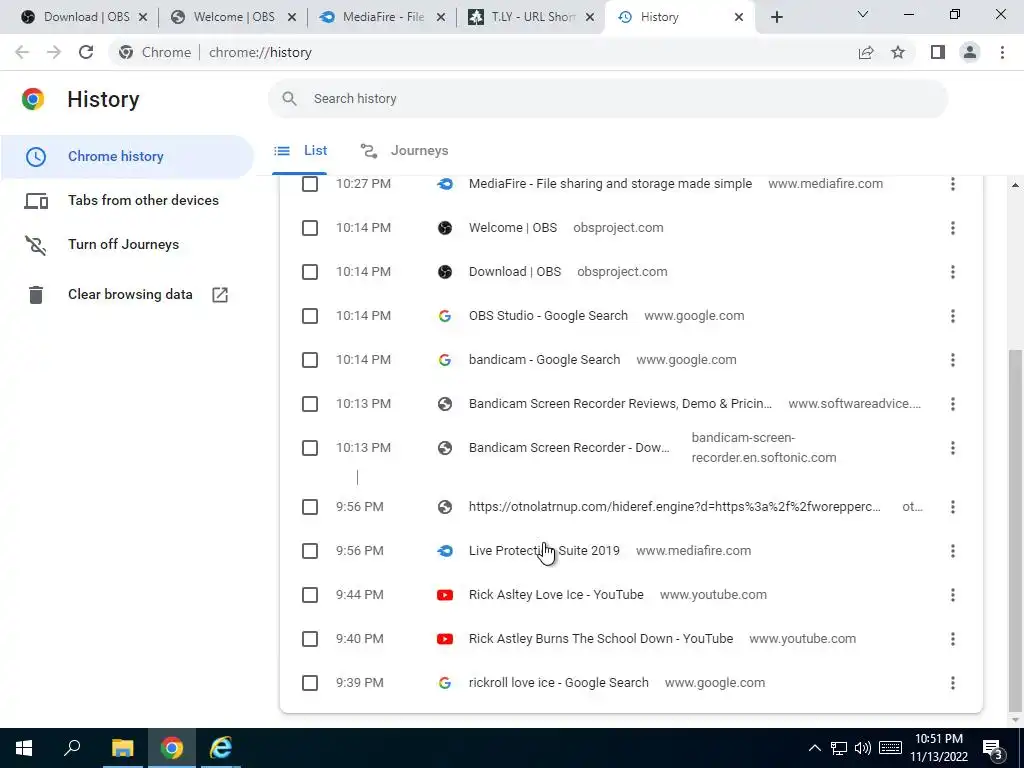Open actions menu for MediaFire 10:27 PM entry
The width and height of the screenshot is (1024, 768).
coord(952,184)
